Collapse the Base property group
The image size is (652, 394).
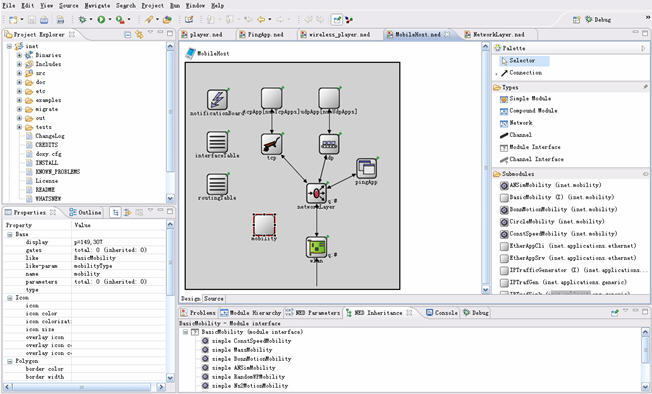(10, 234)
